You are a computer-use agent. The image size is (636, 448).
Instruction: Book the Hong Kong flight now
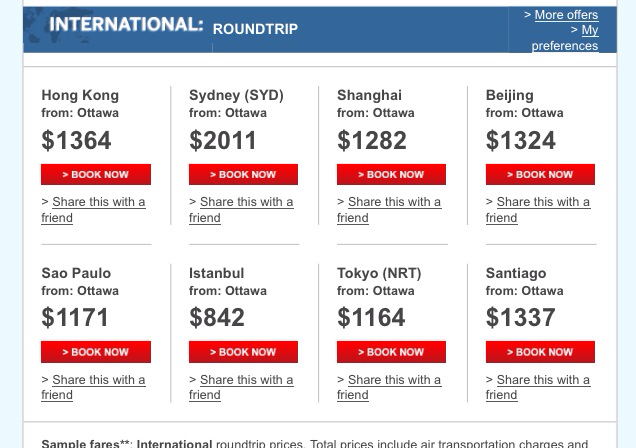point(96,175)
